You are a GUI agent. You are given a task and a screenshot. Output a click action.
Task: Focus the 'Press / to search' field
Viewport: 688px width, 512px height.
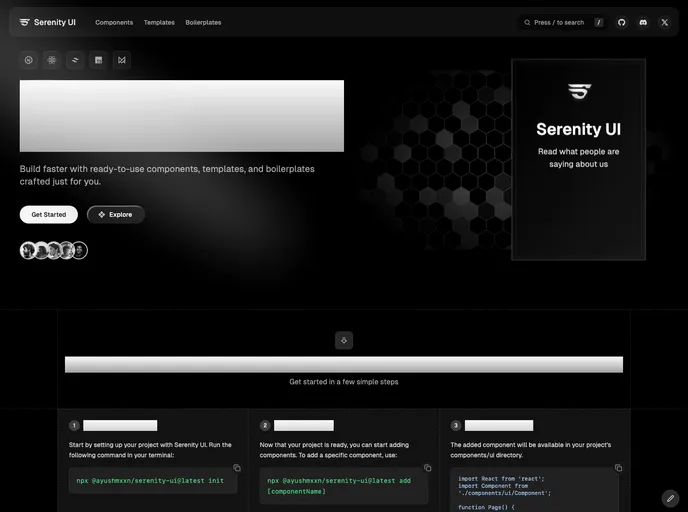tap(563, 22)
